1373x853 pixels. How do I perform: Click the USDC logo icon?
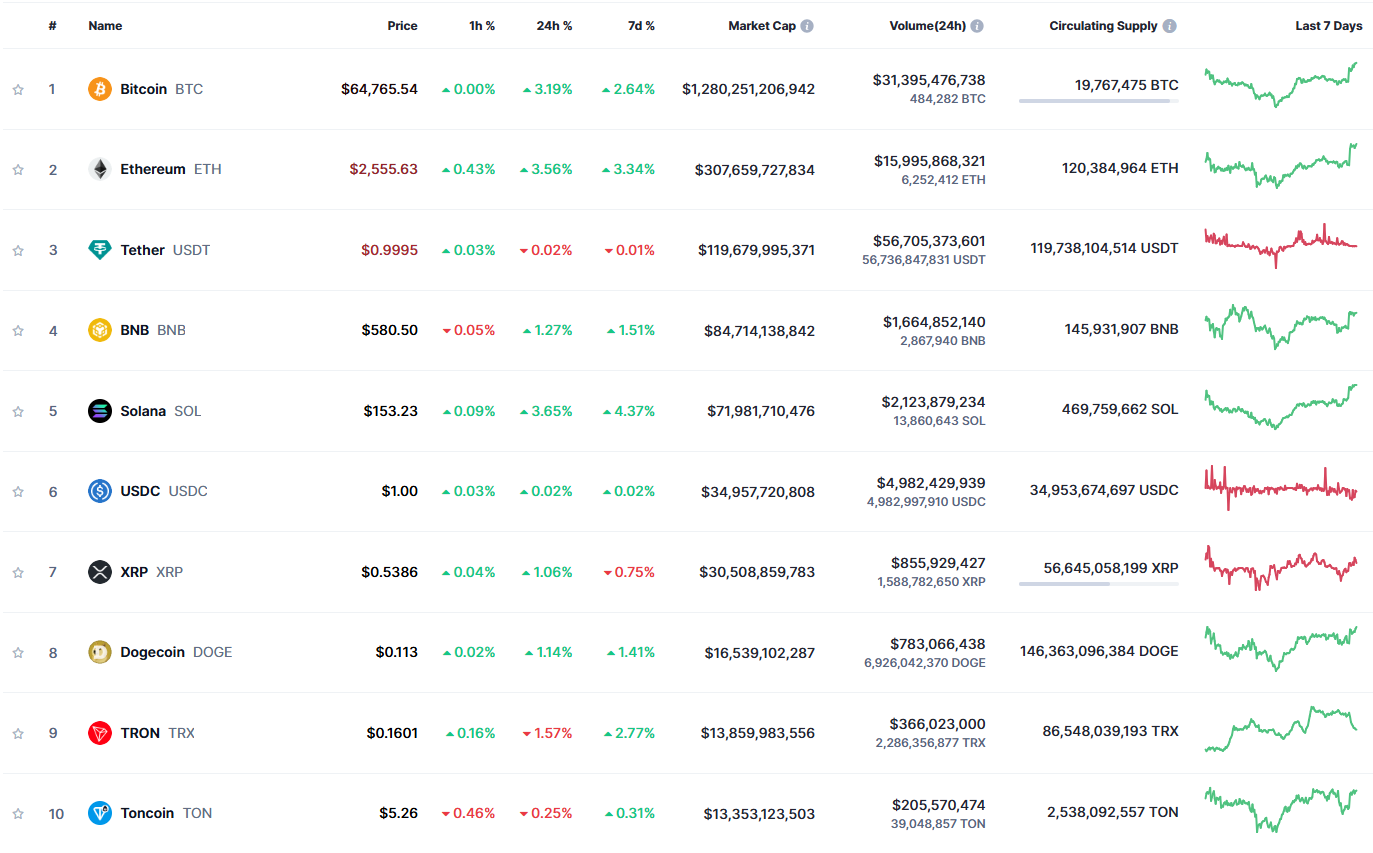pyautogui.click(x=100, y=491)
